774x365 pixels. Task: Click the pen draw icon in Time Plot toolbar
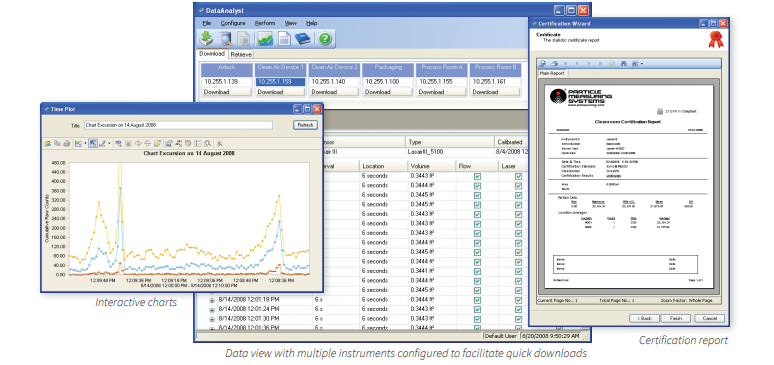coord(102,144)
